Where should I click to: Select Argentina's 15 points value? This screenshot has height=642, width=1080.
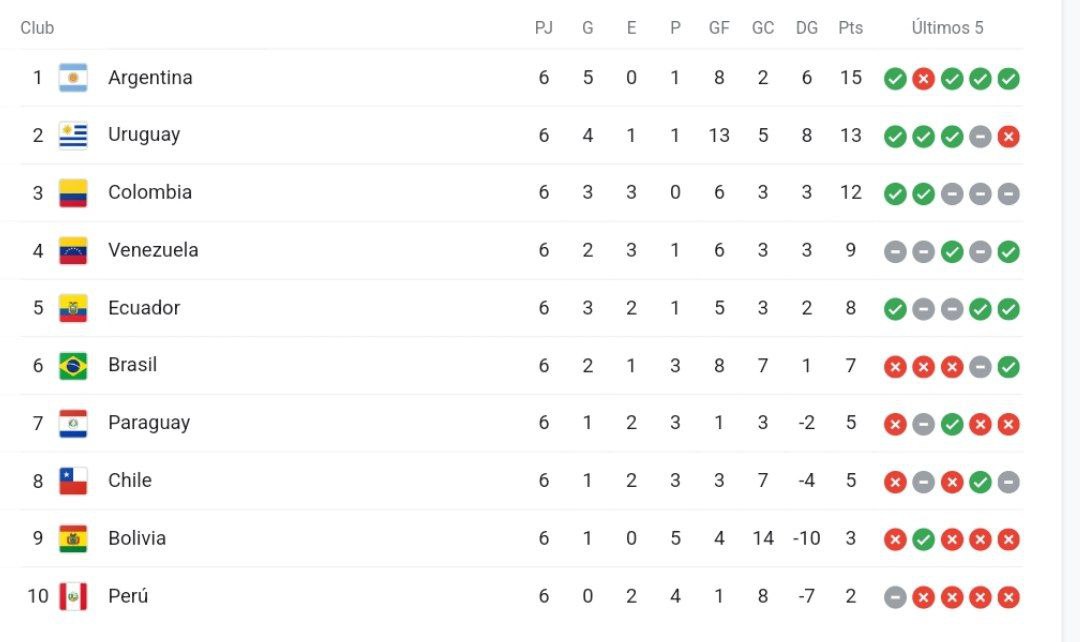[x=851, y=77]
